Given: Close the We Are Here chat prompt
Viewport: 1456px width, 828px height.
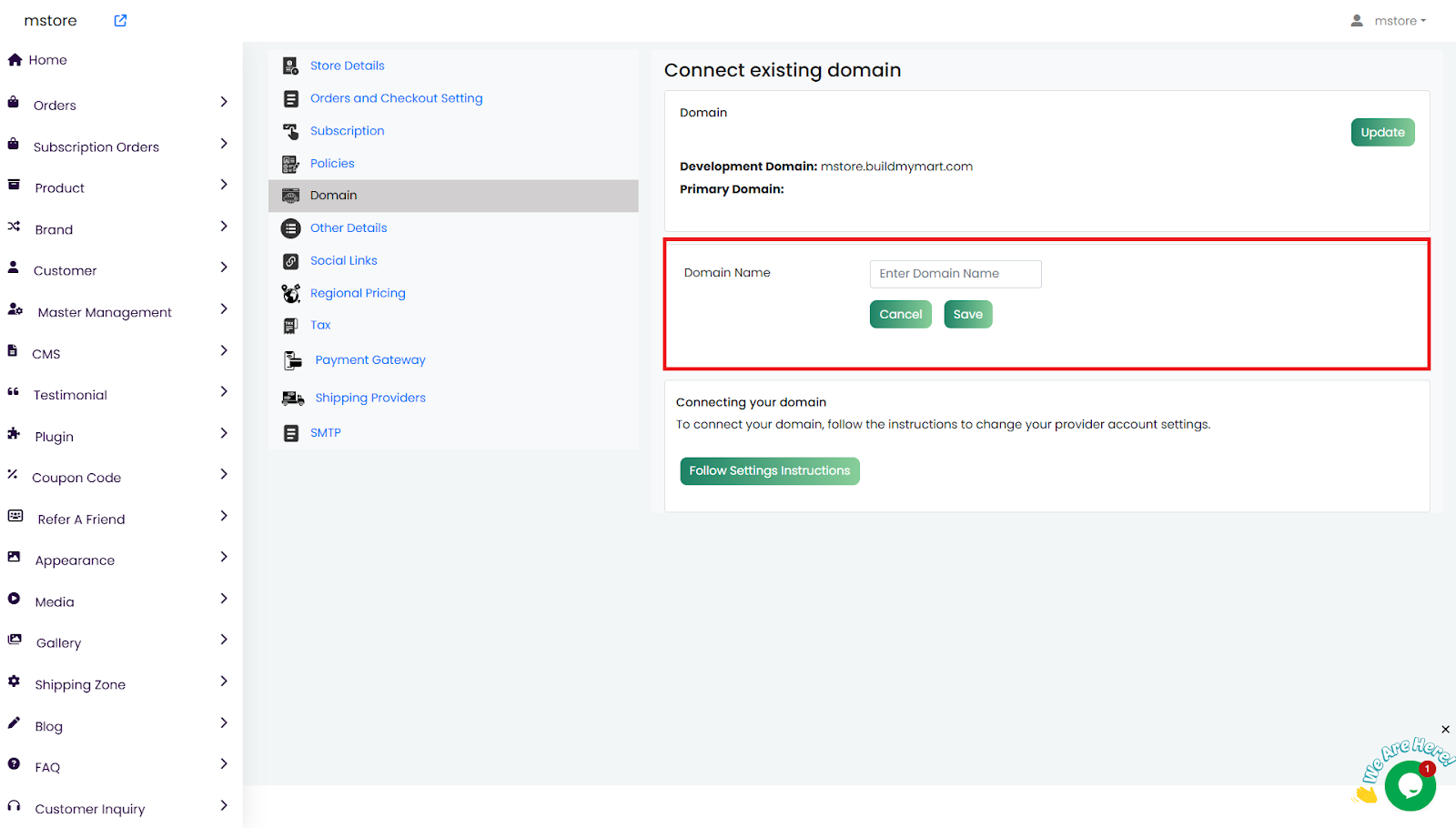Looking at the screenshot, I should pyautogui.click(x=1445, y=730).
